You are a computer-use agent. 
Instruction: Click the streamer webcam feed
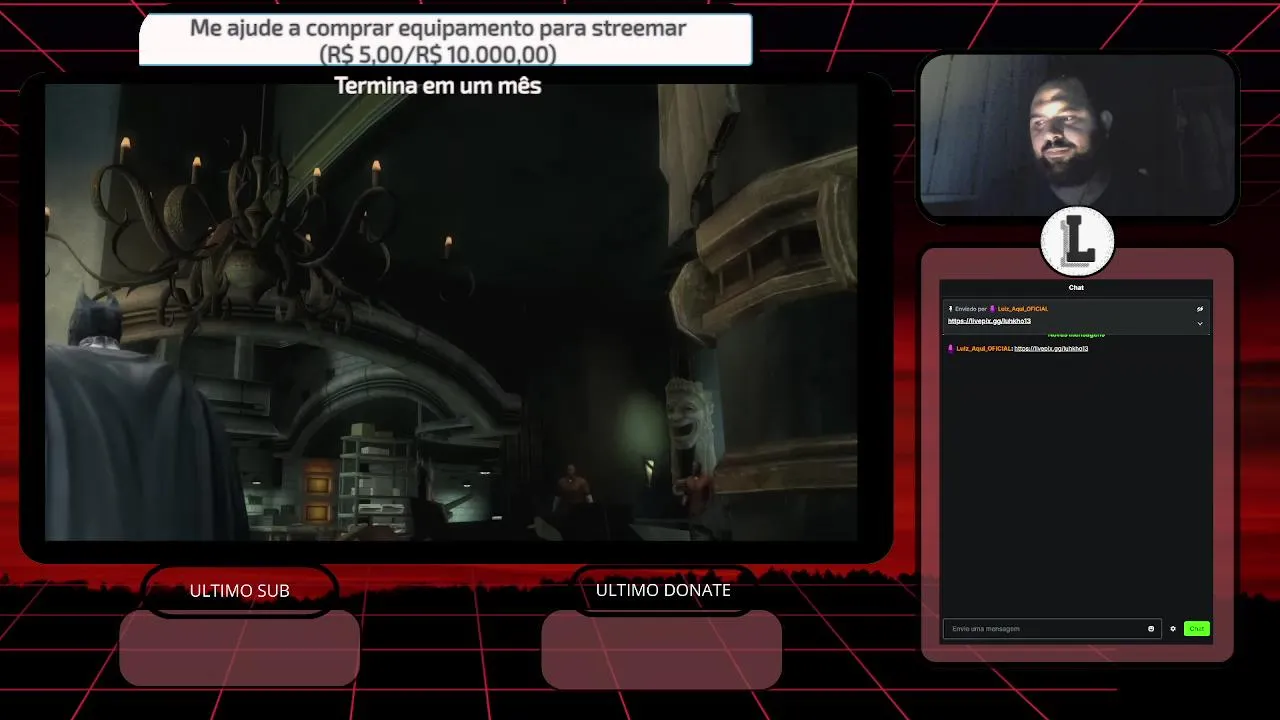coord(1077,135)
